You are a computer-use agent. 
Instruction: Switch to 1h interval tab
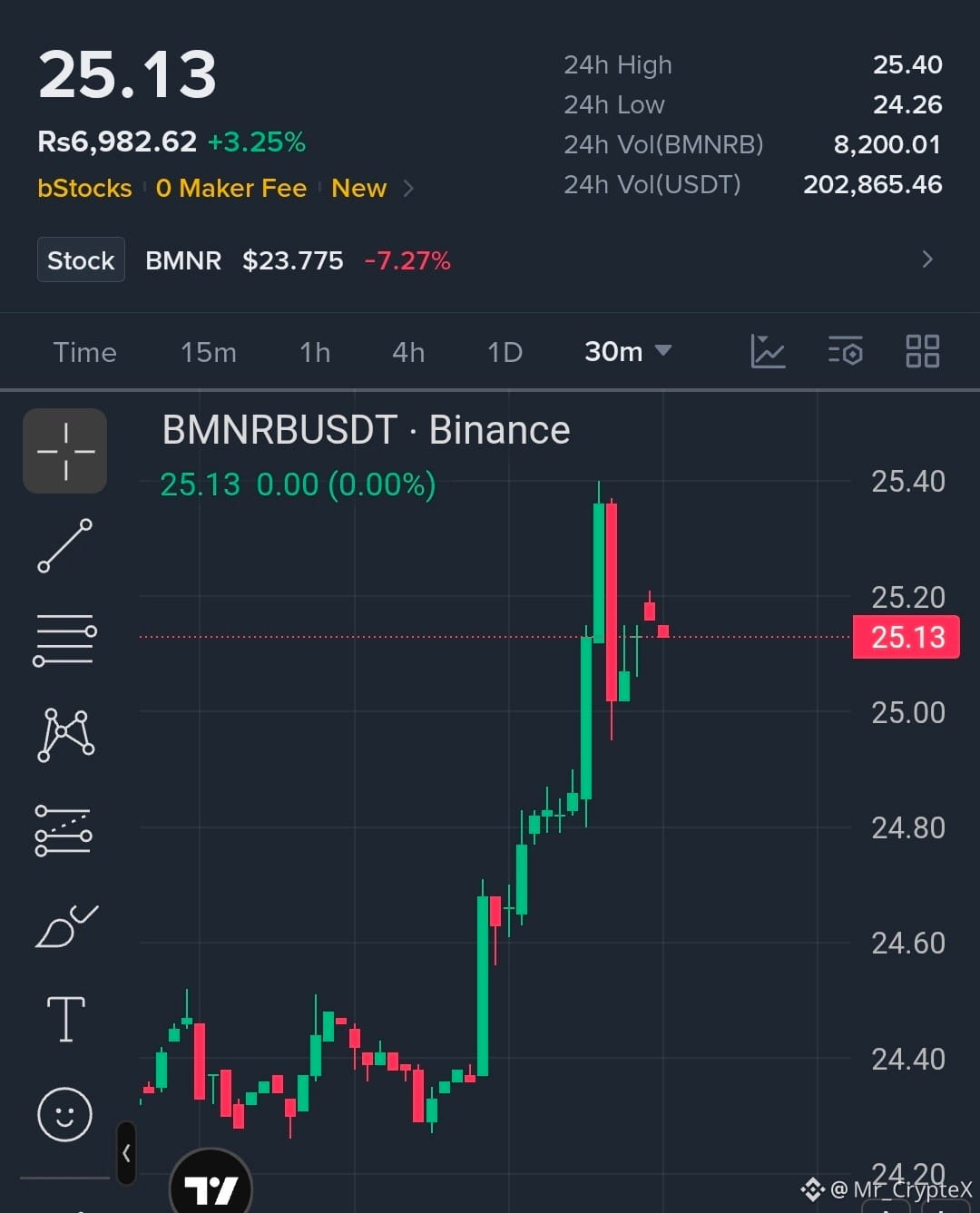pyautogui.click(x=315, y=352)
